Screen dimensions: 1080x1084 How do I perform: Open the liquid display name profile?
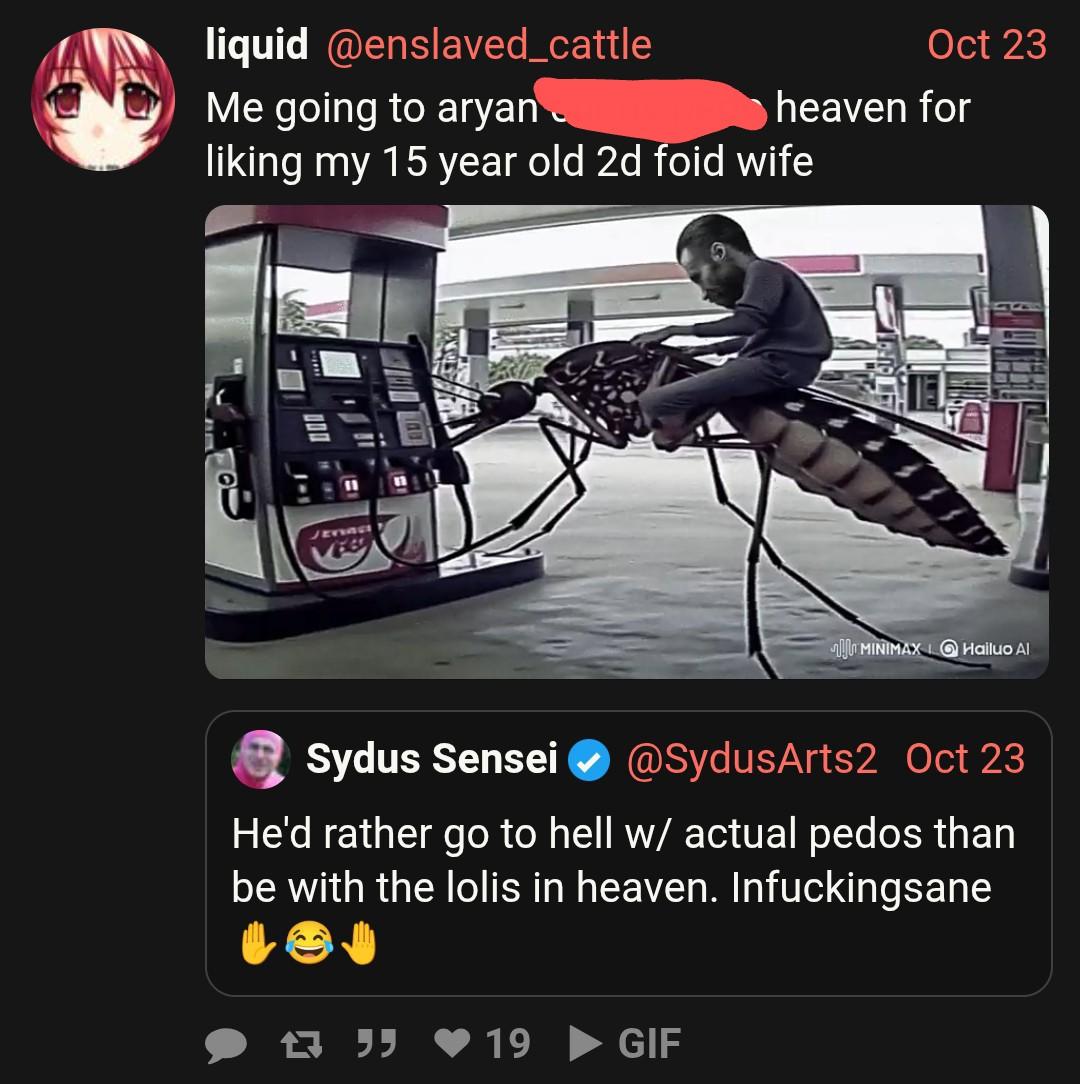click(x=257, y=45)
